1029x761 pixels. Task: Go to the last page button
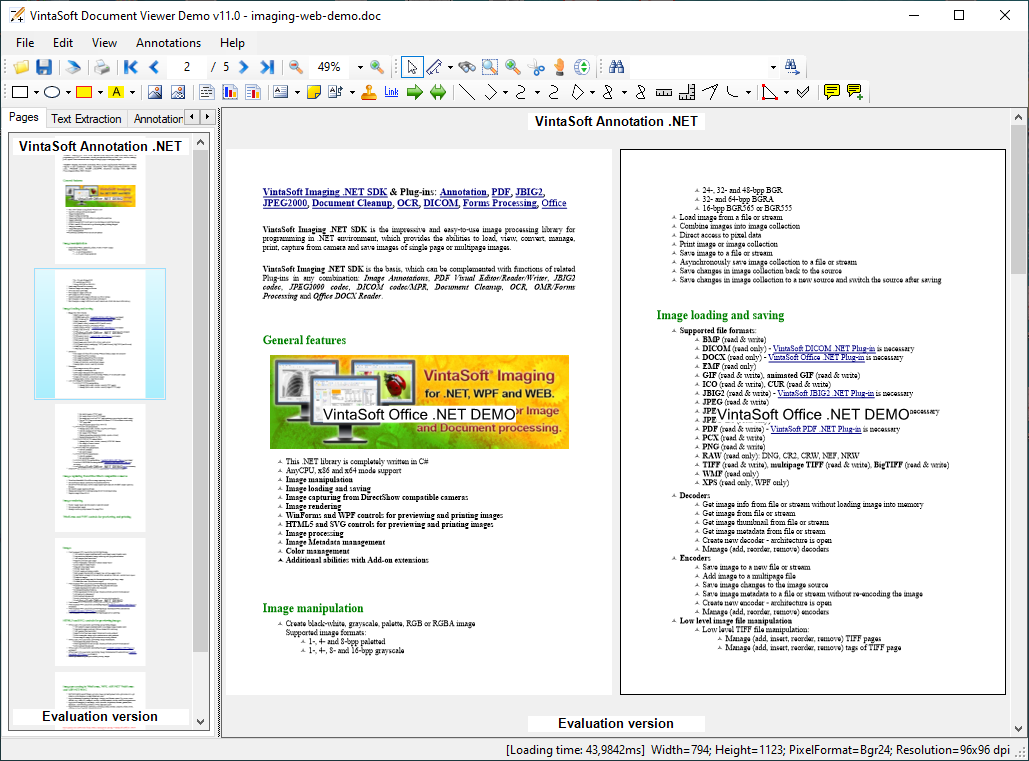click(267, 67)
